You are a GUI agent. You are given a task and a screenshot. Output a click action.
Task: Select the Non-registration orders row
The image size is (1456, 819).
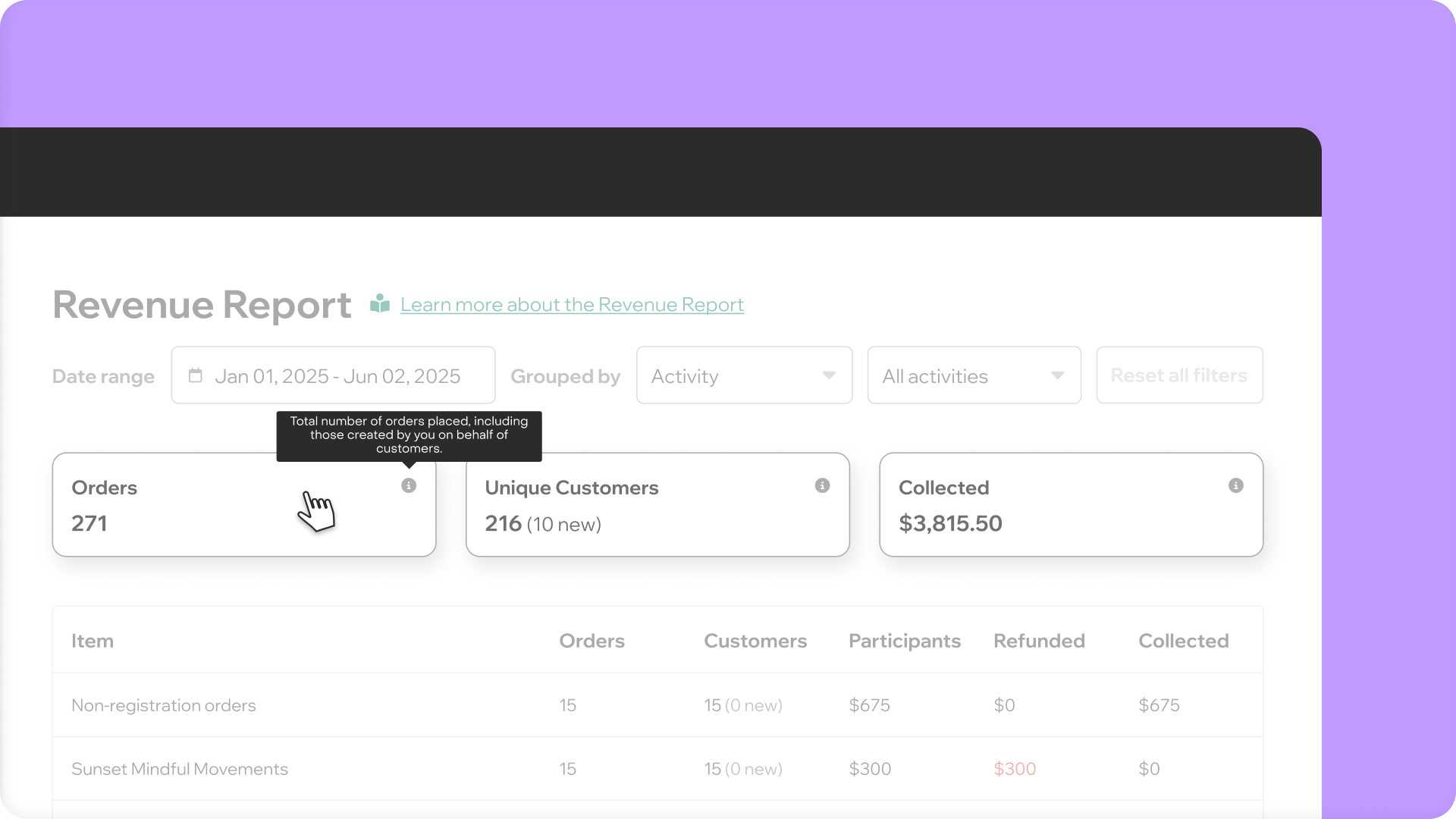click(x=164, y=705)
